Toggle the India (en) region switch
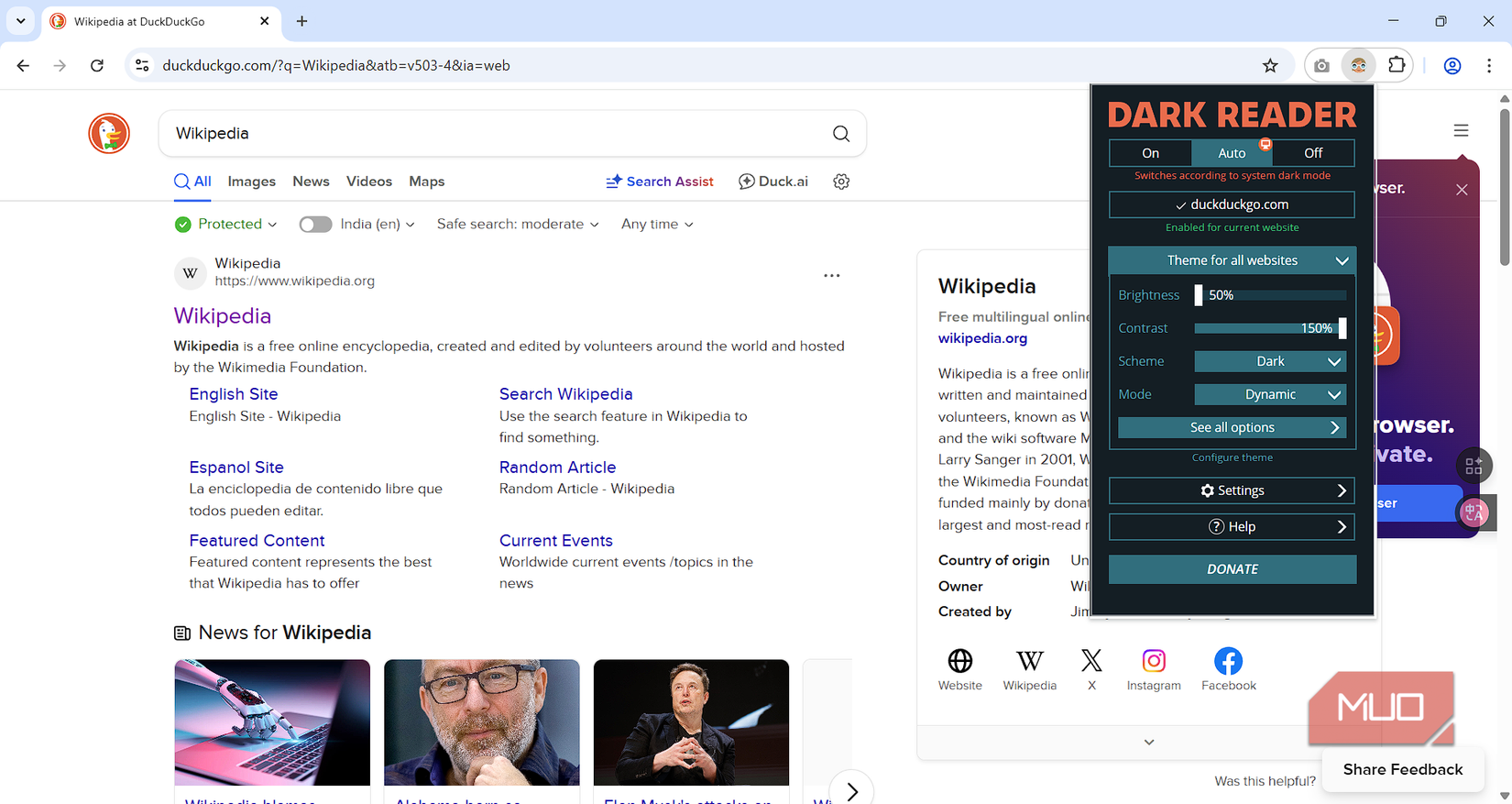The width and height of the screenshot is (1512, 804). pyautogui.click(x=315, y=224)
